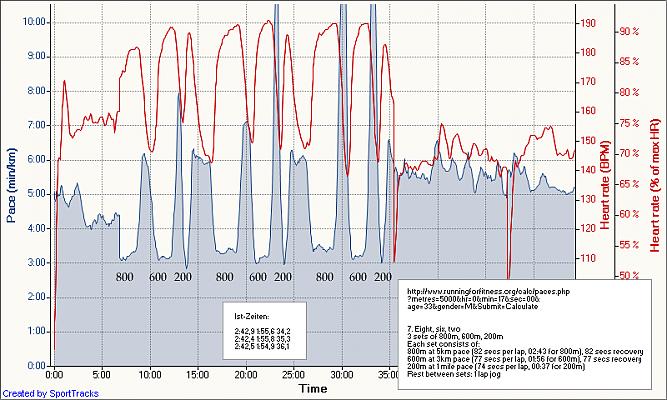667x400 pixels.
Task: Click the first '800' interval label
Action: pyautogui.click(x=125, y=277)
